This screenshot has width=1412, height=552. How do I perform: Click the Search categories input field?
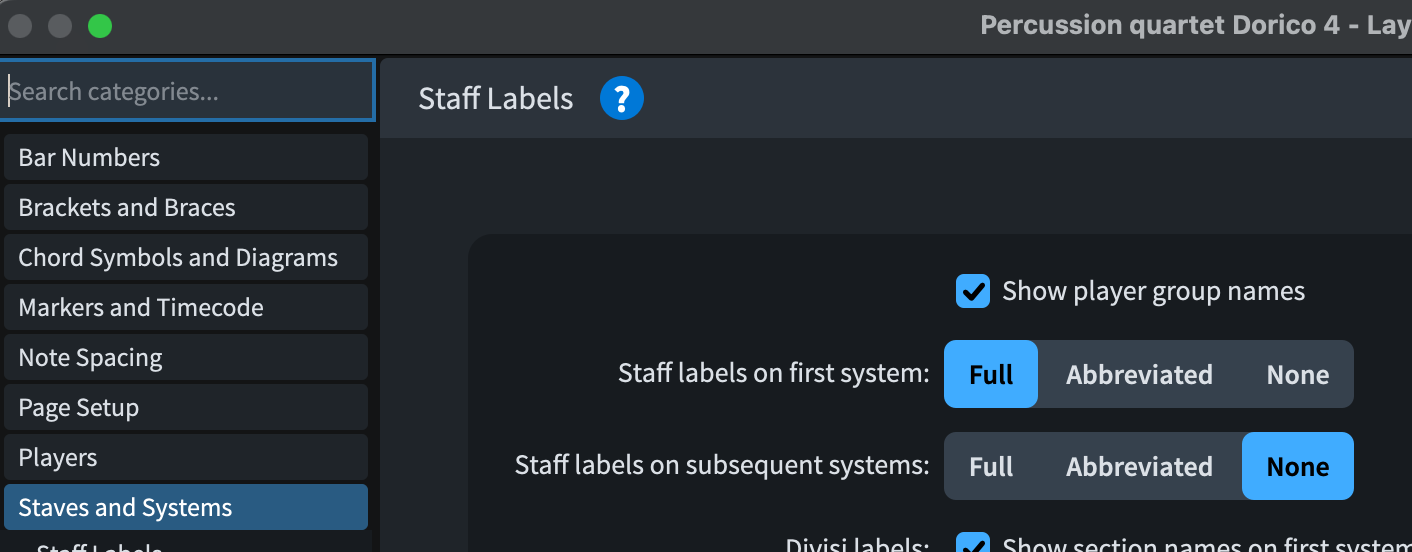tap(188, 92)
